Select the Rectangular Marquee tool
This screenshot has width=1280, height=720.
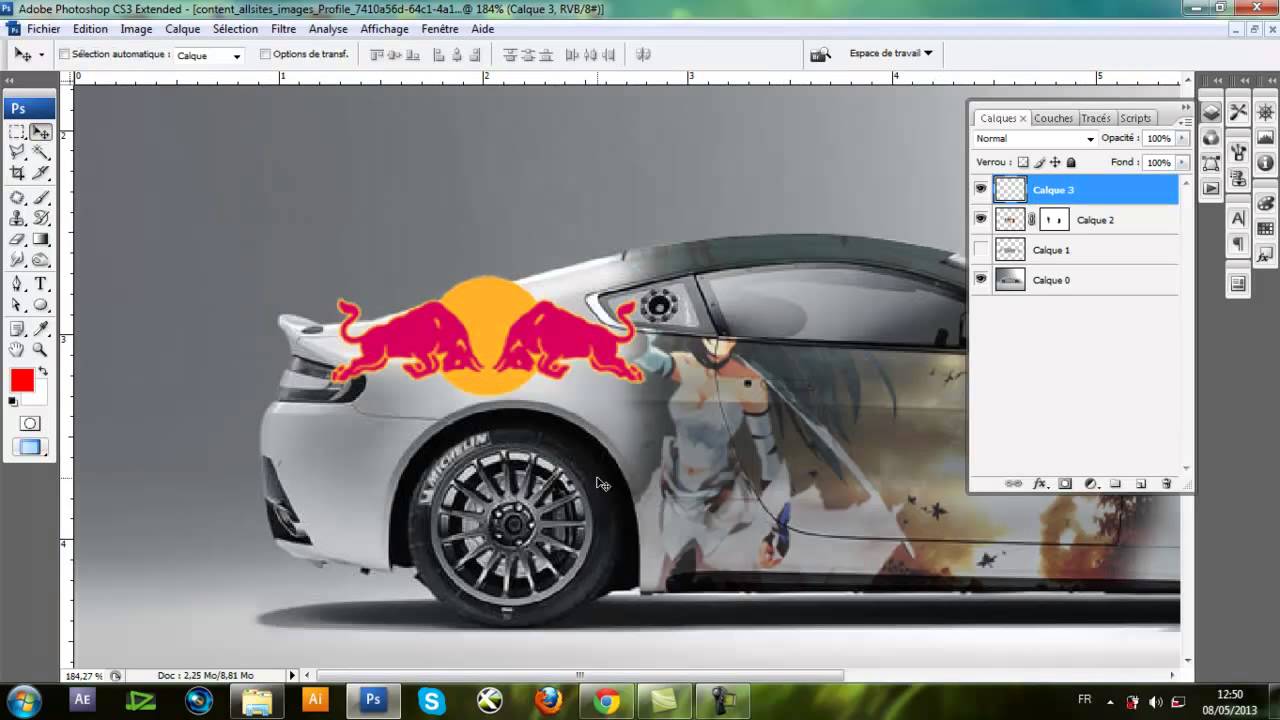tap(17, 132)
